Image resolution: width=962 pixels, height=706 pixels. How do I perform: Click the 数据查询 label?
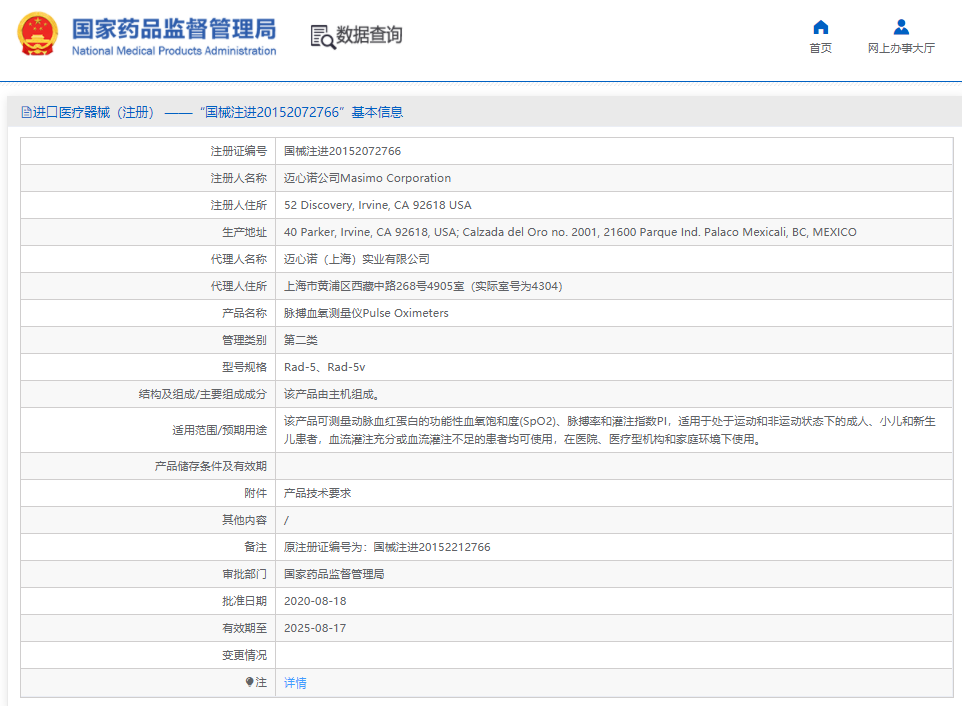tap(369, 35)
